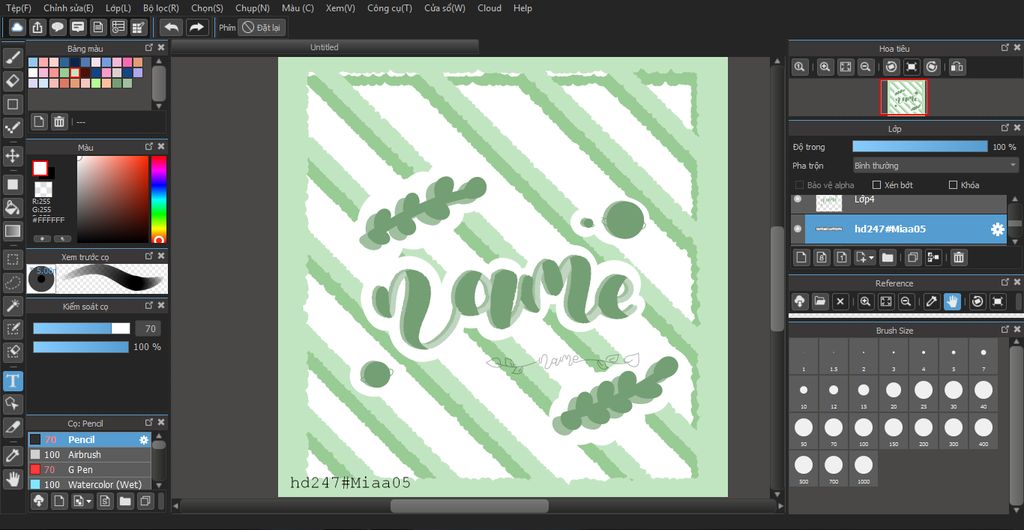Zoom out using the Hoa tiêu navigator
1024x530 pixels.
pos(865,67)
